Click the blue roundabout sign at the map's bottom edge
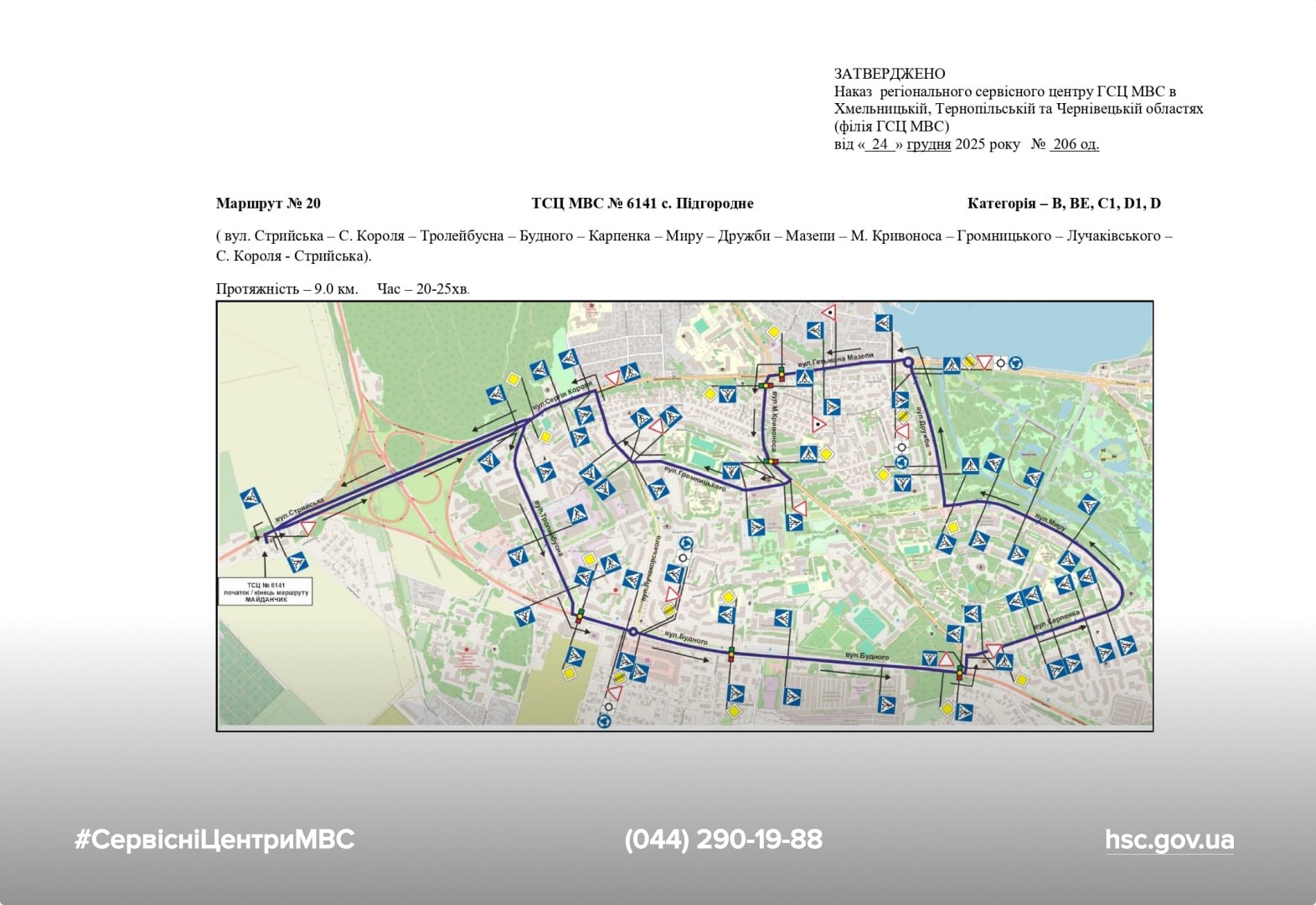Image resolution: width=1316 pixels, height=905 pixels. 605,720
